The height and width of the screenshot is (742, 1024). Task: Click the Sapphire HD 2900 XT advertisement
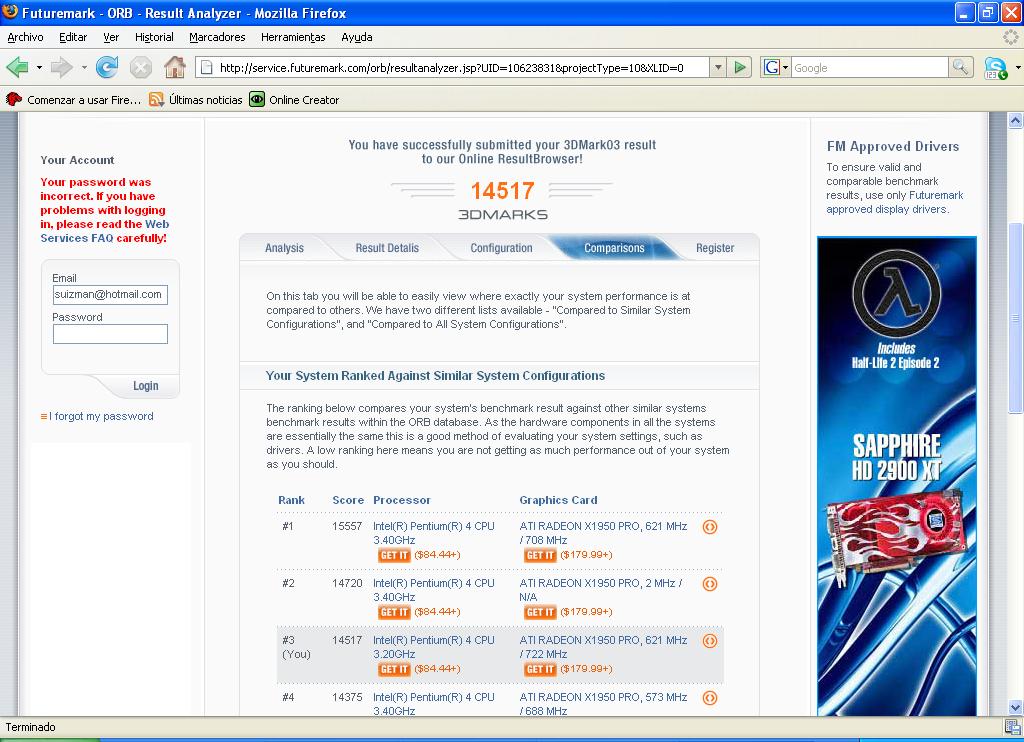pyautogui.click(x=897, y=476)
